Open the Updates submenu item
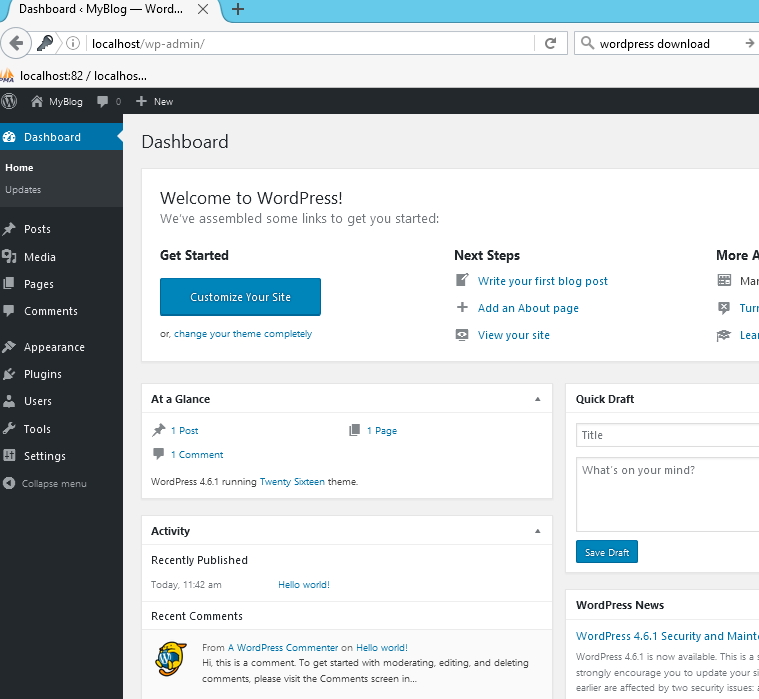The image size is (759, 699). (23, 190)
